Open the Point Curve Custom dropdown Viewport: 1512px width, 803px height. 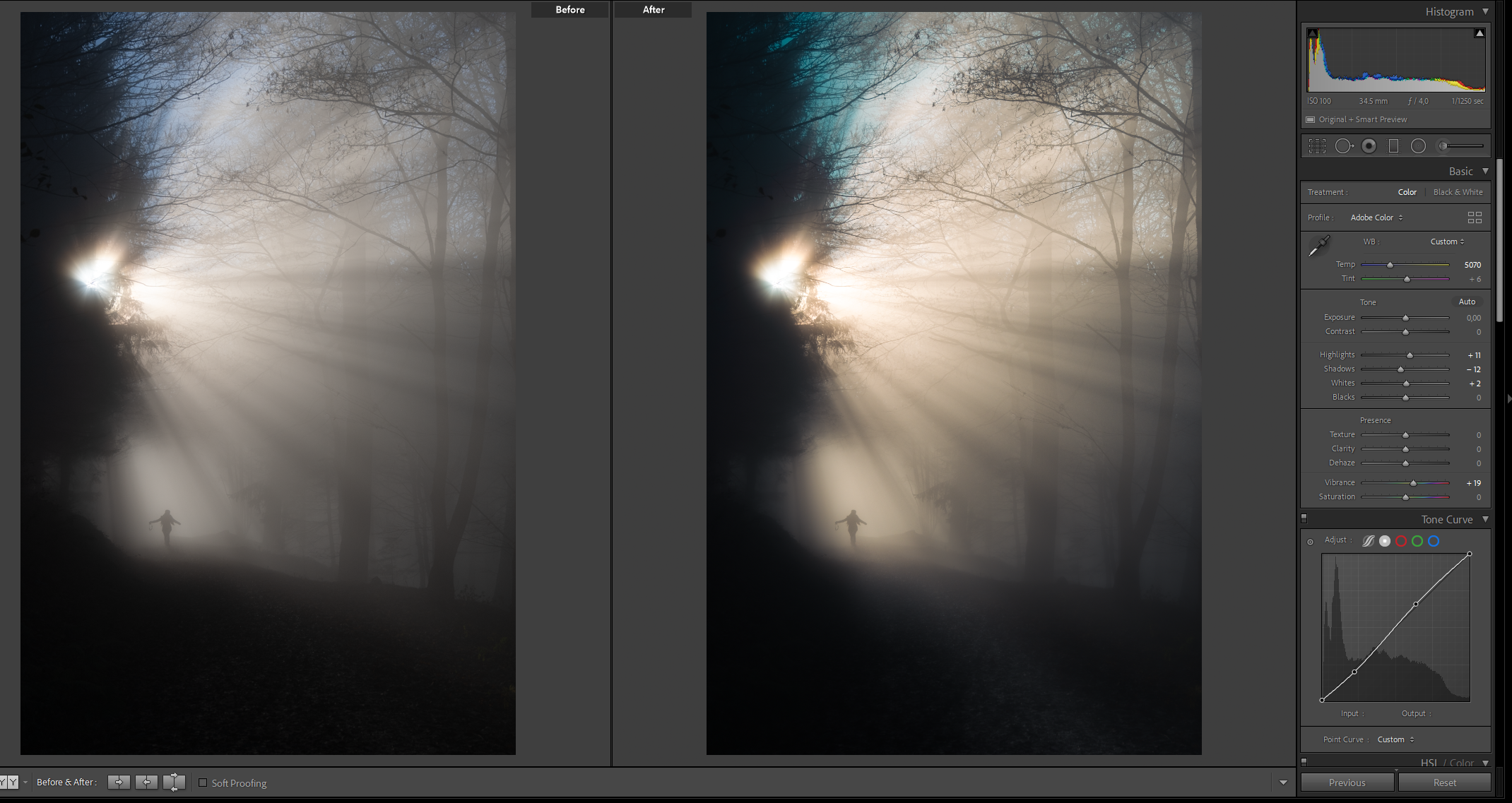click(x=1395, y=739)
